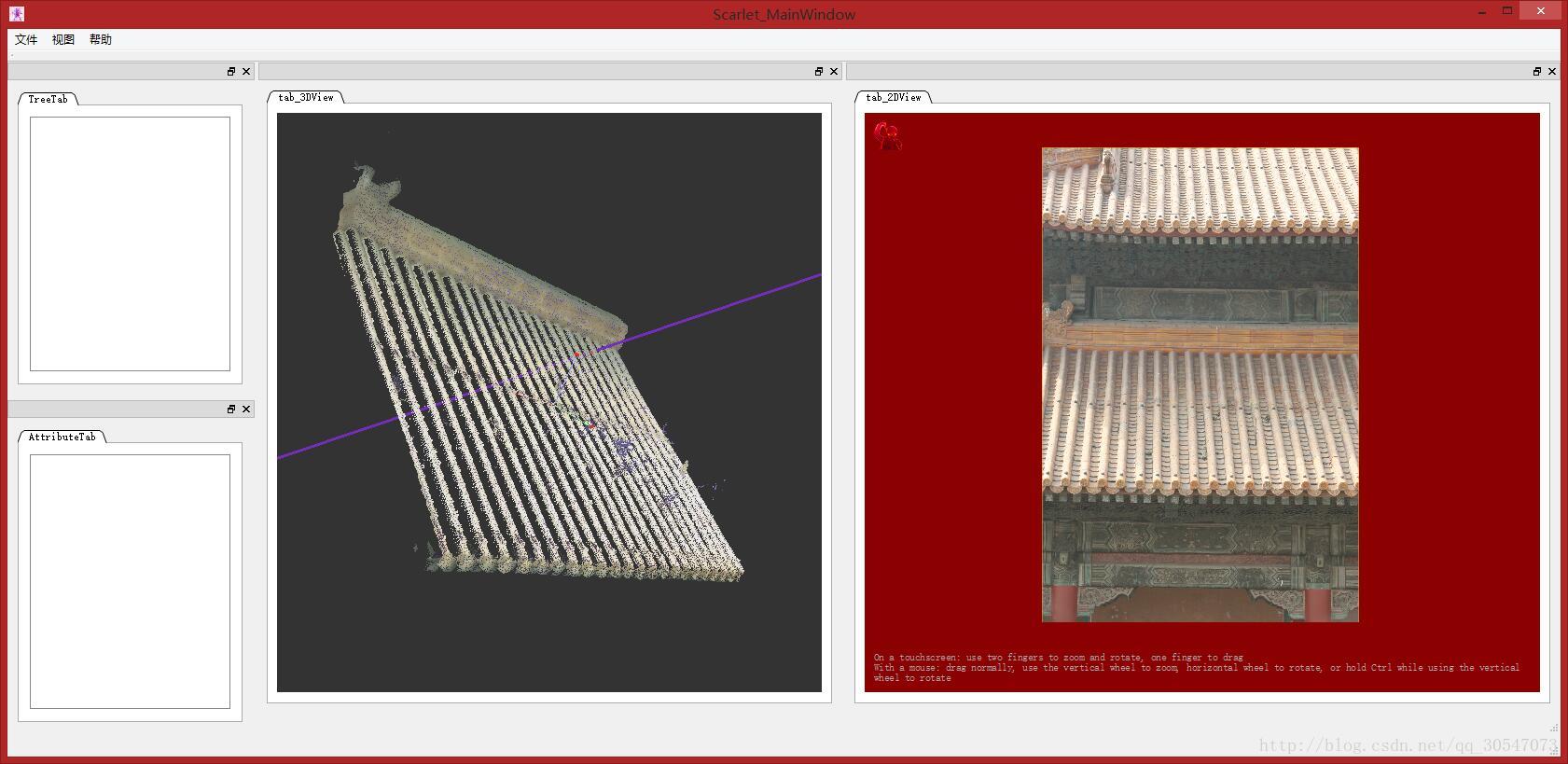
Task: Close the 2D view dock panel
Action: 1552,72
